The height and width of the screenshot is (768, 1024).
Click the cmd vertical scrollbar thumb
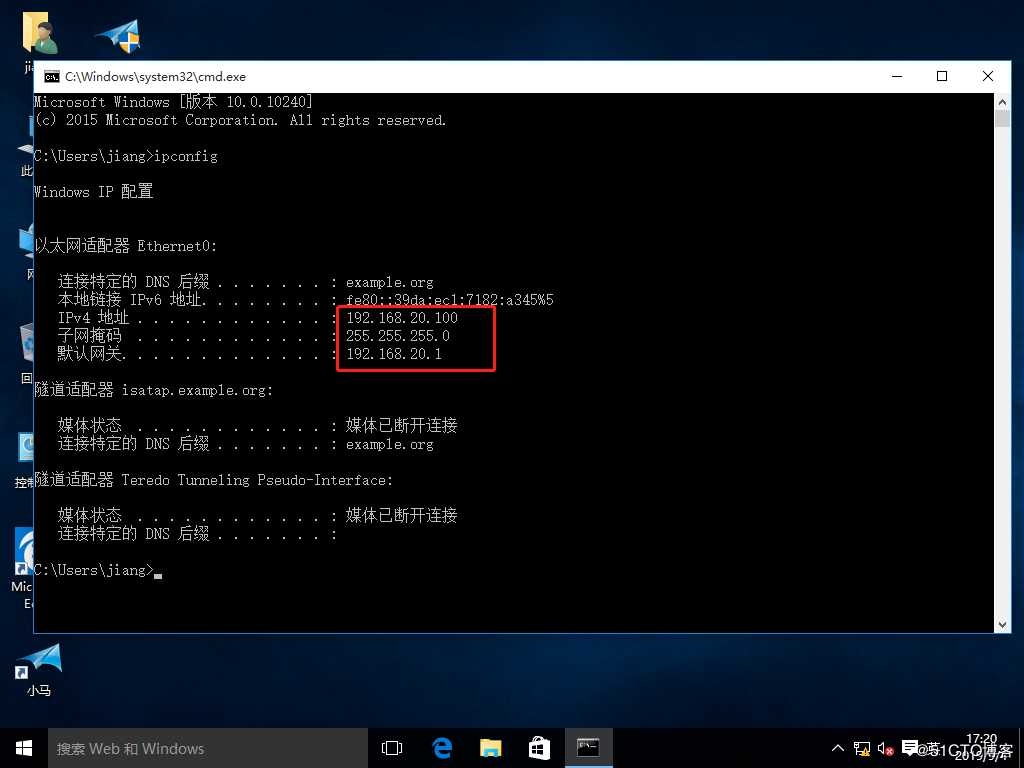pyautogui.click(x=1002, y=119)
